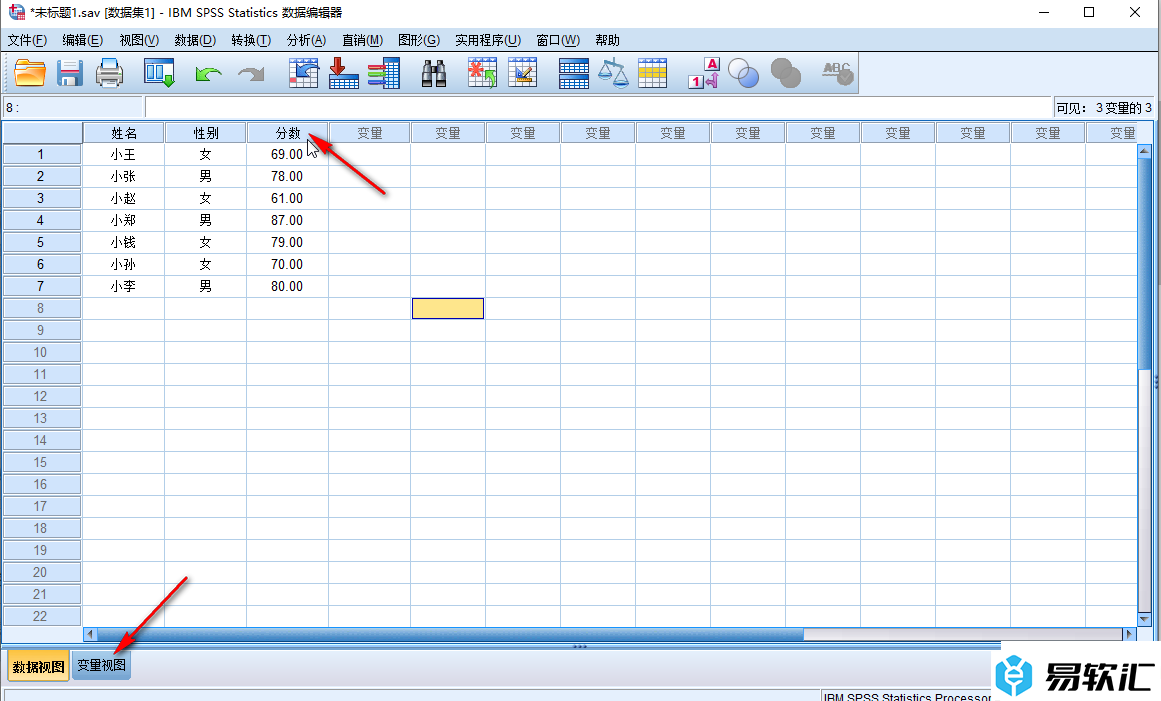Select row header number 1
The height and width of the screenshot is (701, 1161).
[x=41, y=155]
